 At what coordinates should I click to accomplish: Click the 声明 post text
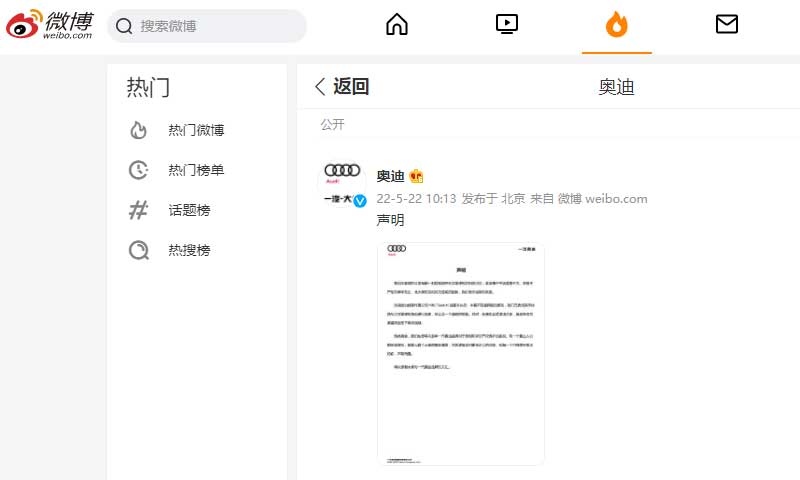tap(390, 220)
